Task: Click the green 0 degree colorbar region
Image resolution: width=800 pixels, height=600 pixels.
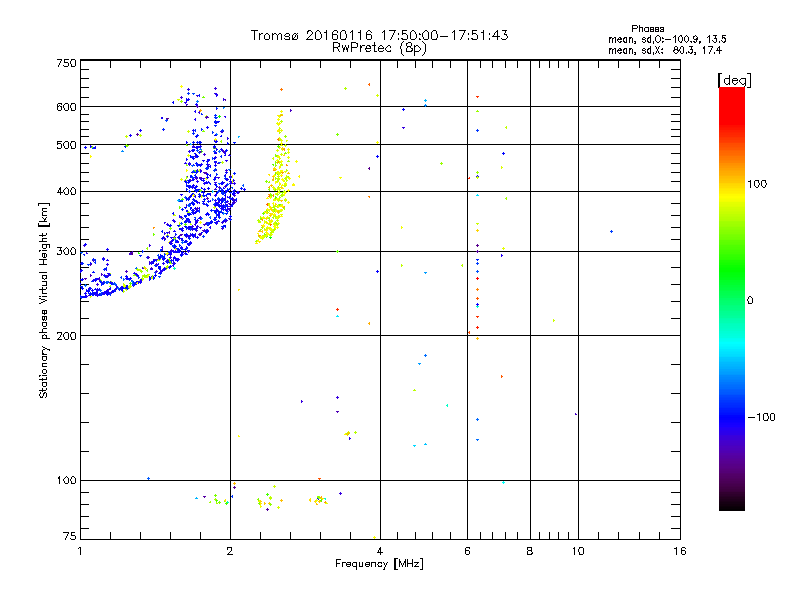Action: click(x=732, y=300)
